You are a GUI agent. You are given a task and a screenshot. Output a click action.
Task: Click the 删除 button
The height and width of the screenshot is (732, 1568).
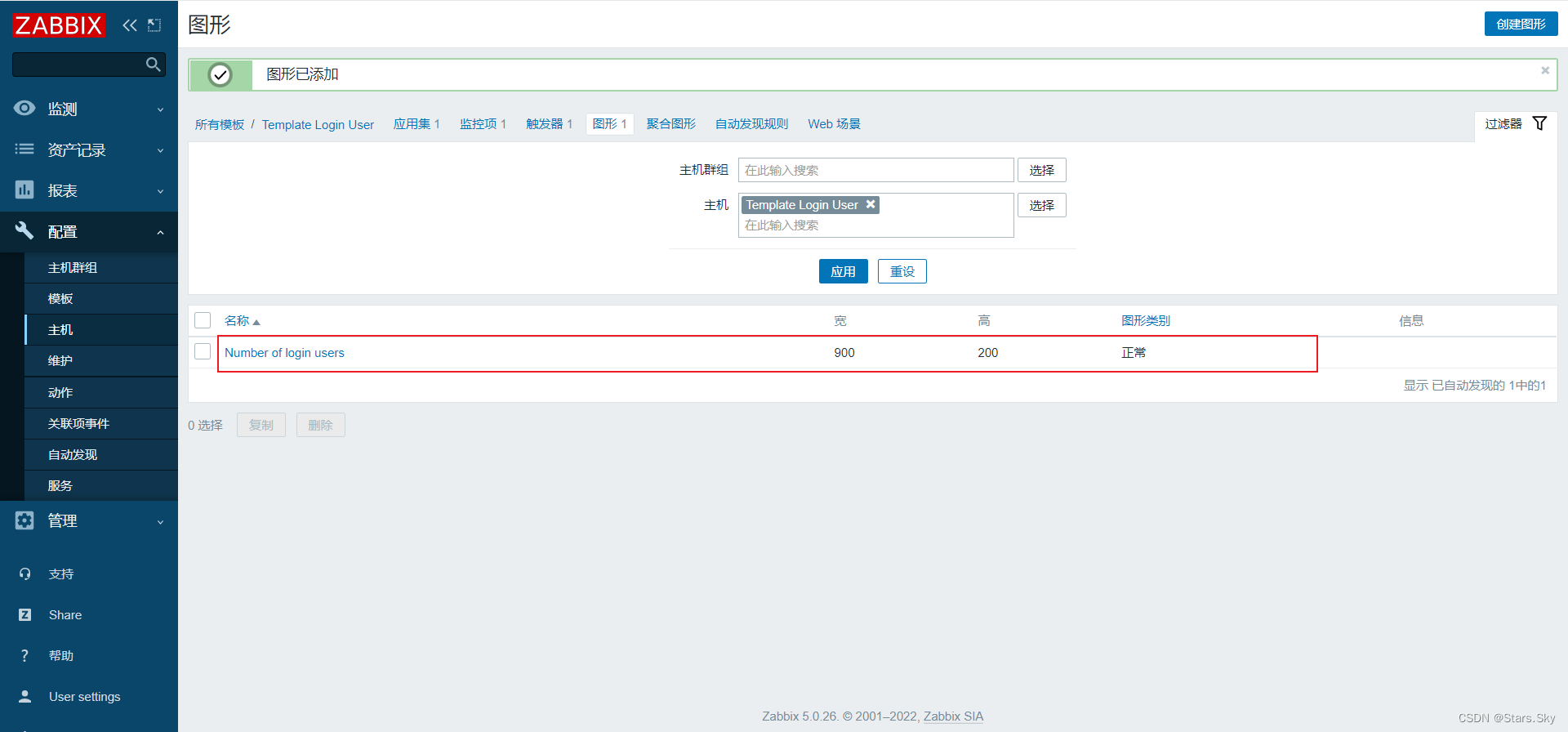click(x=320, y=425)
